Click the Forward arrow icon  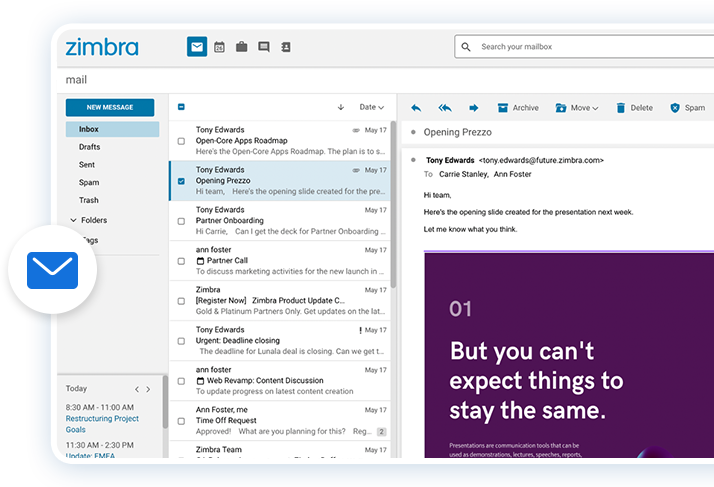pyautogui.click(x=473, y=108)
